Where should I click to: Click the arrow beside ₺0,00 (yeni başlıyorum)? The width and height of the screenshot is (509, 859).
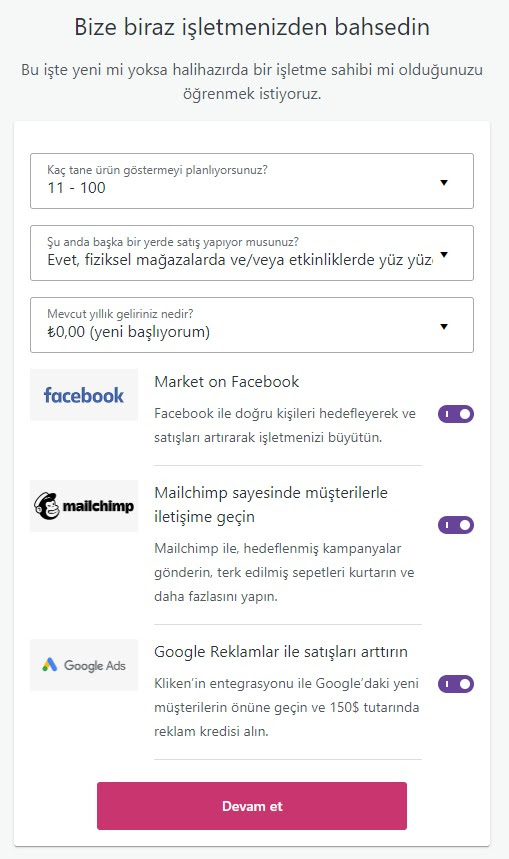coord(444,327)
